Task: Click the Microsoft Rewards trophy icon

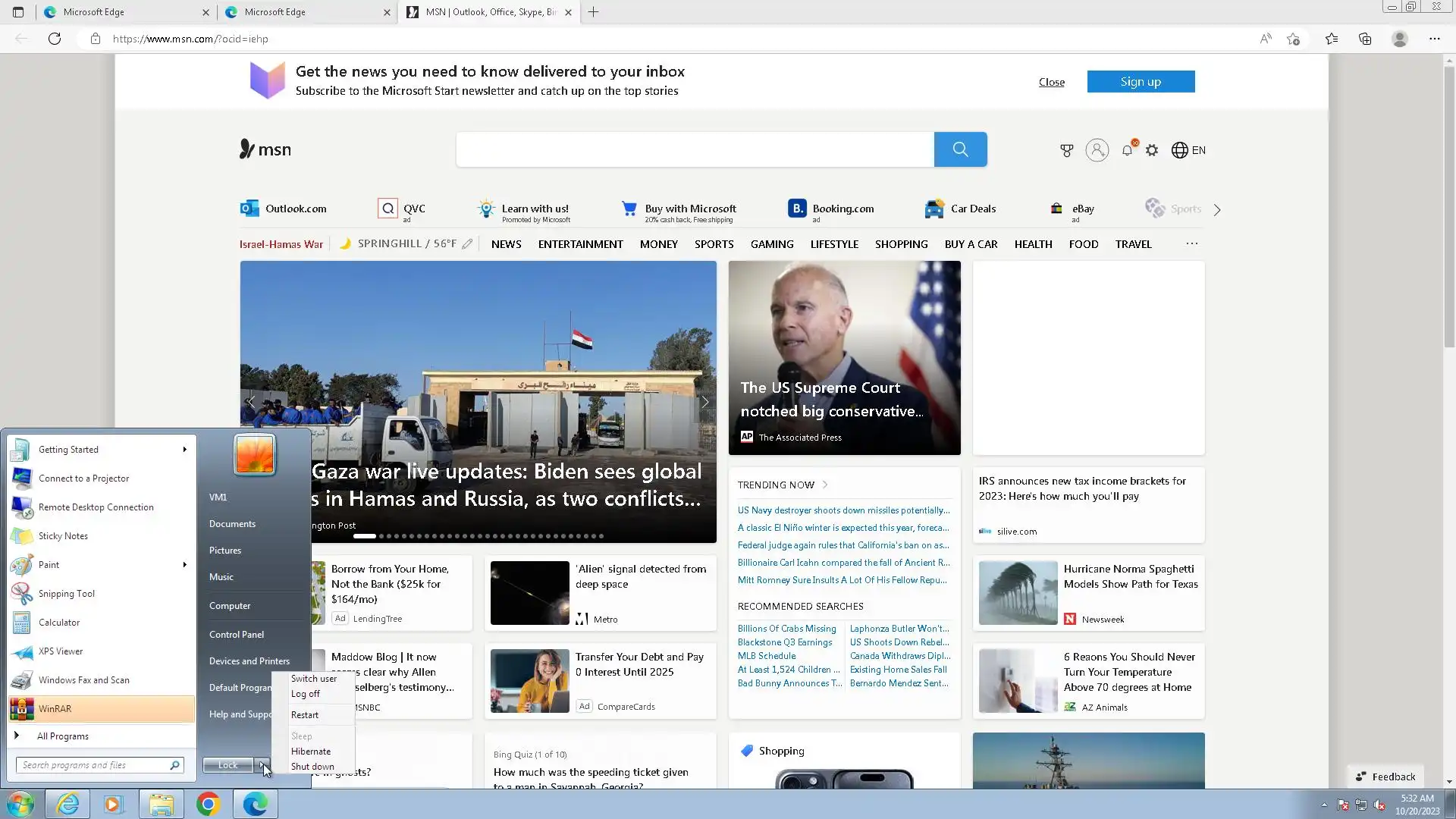Action: coord(1066,150)
